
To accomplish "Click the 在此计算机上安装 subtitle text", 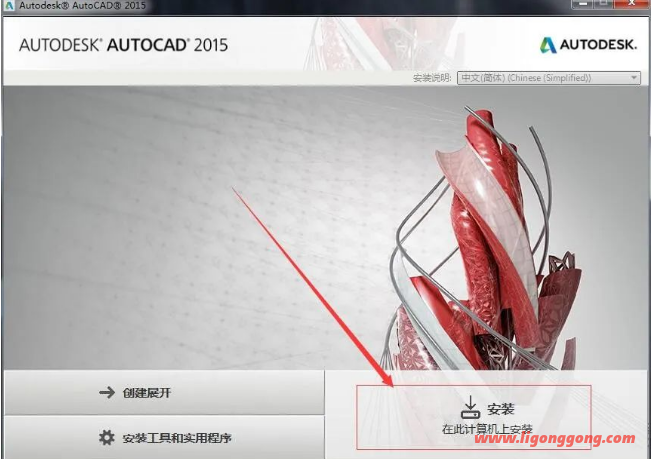I will 487,429.
